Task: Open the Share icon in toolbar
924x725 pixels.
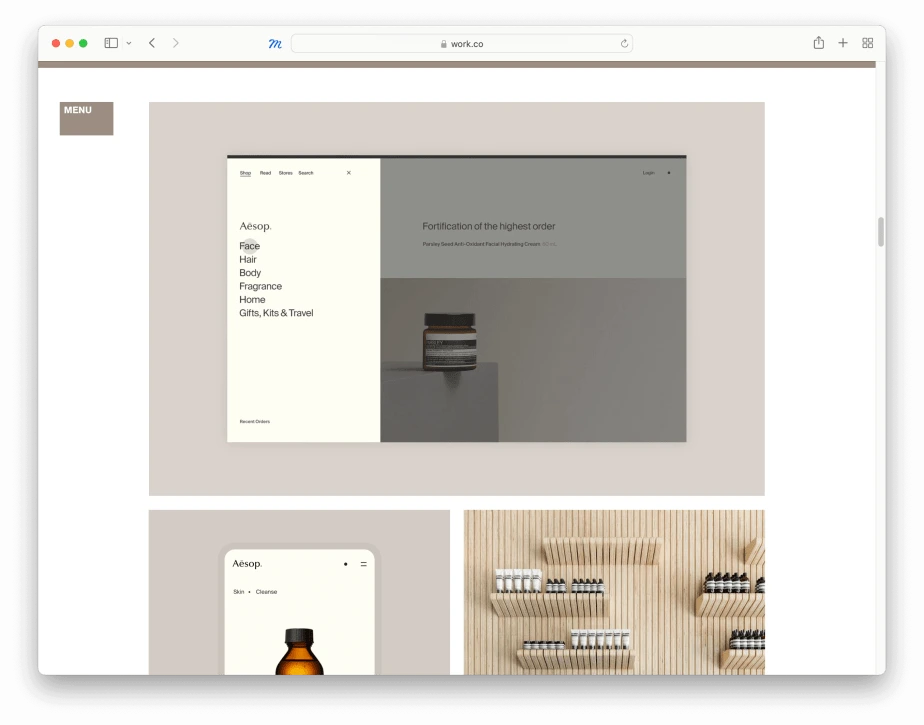Action: [819, 42]
